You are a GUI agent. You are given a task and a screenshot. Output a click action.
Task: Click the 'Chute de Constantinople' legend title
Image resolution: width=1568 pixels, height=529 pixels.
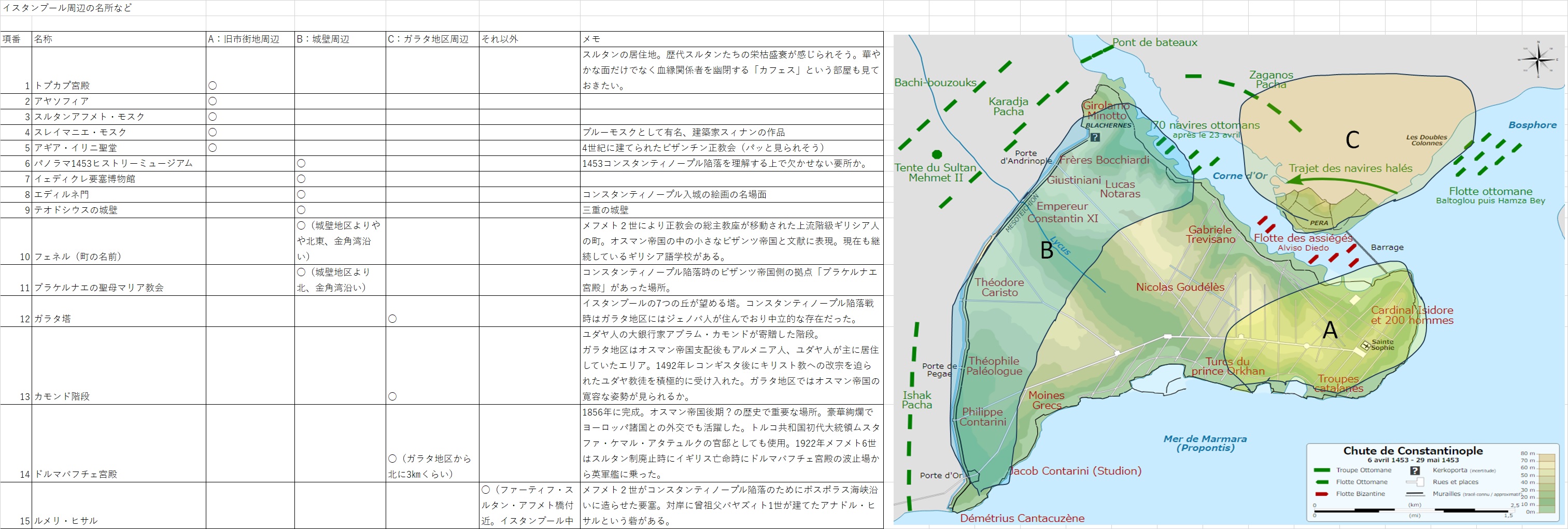click(1412, 450)
